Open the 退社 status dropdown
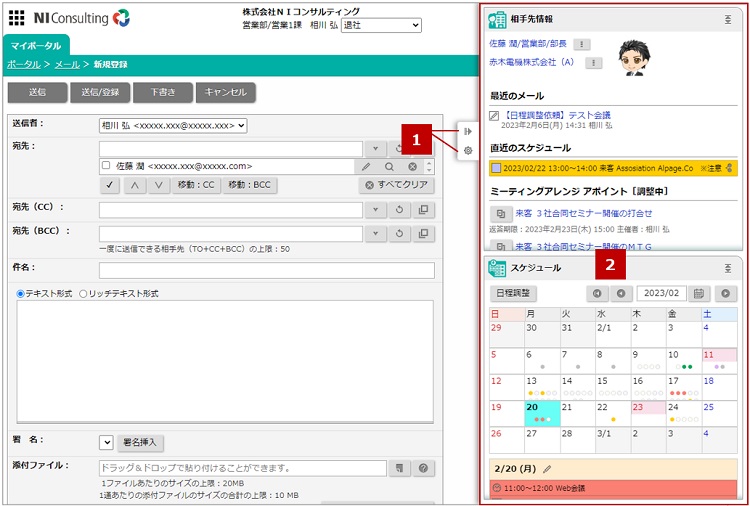This screenshot has height=506, width=750. [381, 25]
